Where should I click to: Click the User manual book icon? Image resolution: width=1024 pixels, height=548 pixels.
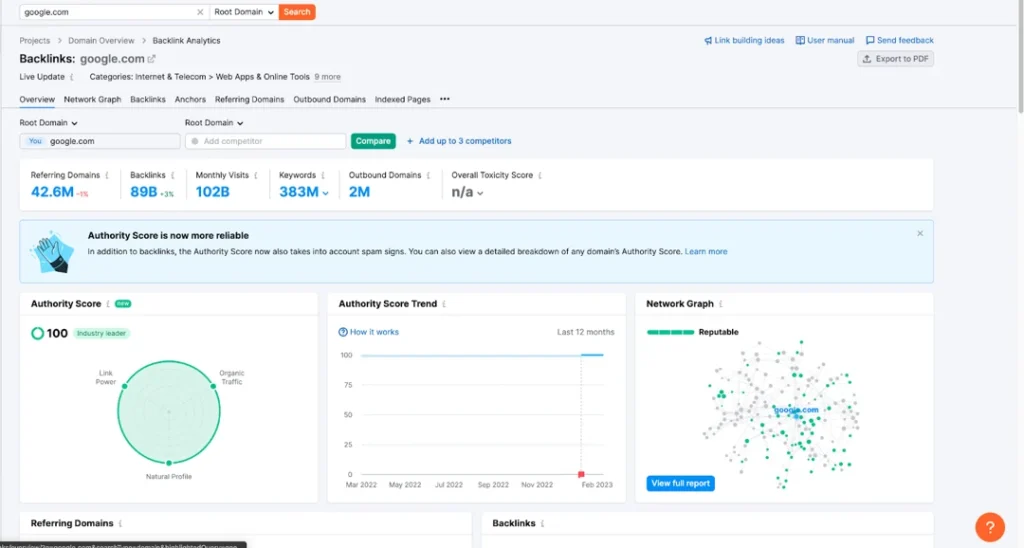pyautogui.click(x=800, y=40)
